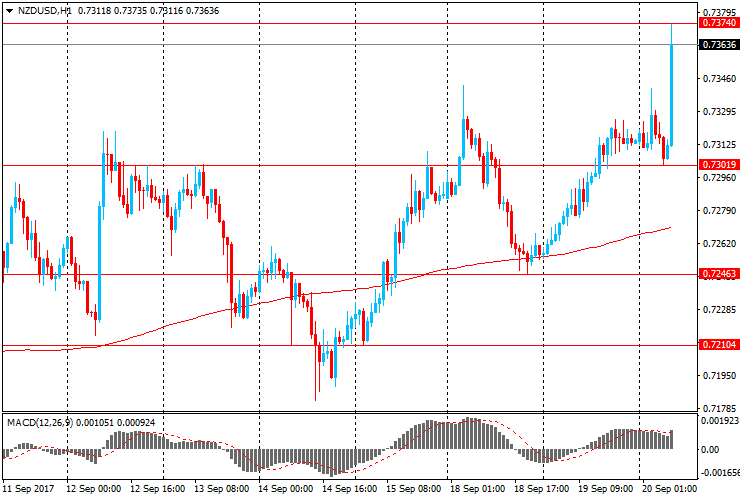Viewport: 740px width, 500px height.
Task: Select the 0.72104 support level label
Action: tap(719, 344)
